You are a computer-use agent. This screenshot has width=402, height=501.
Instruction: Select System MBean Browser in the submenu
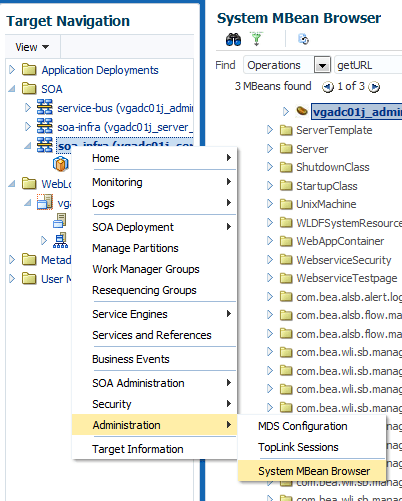coord(312,471)
